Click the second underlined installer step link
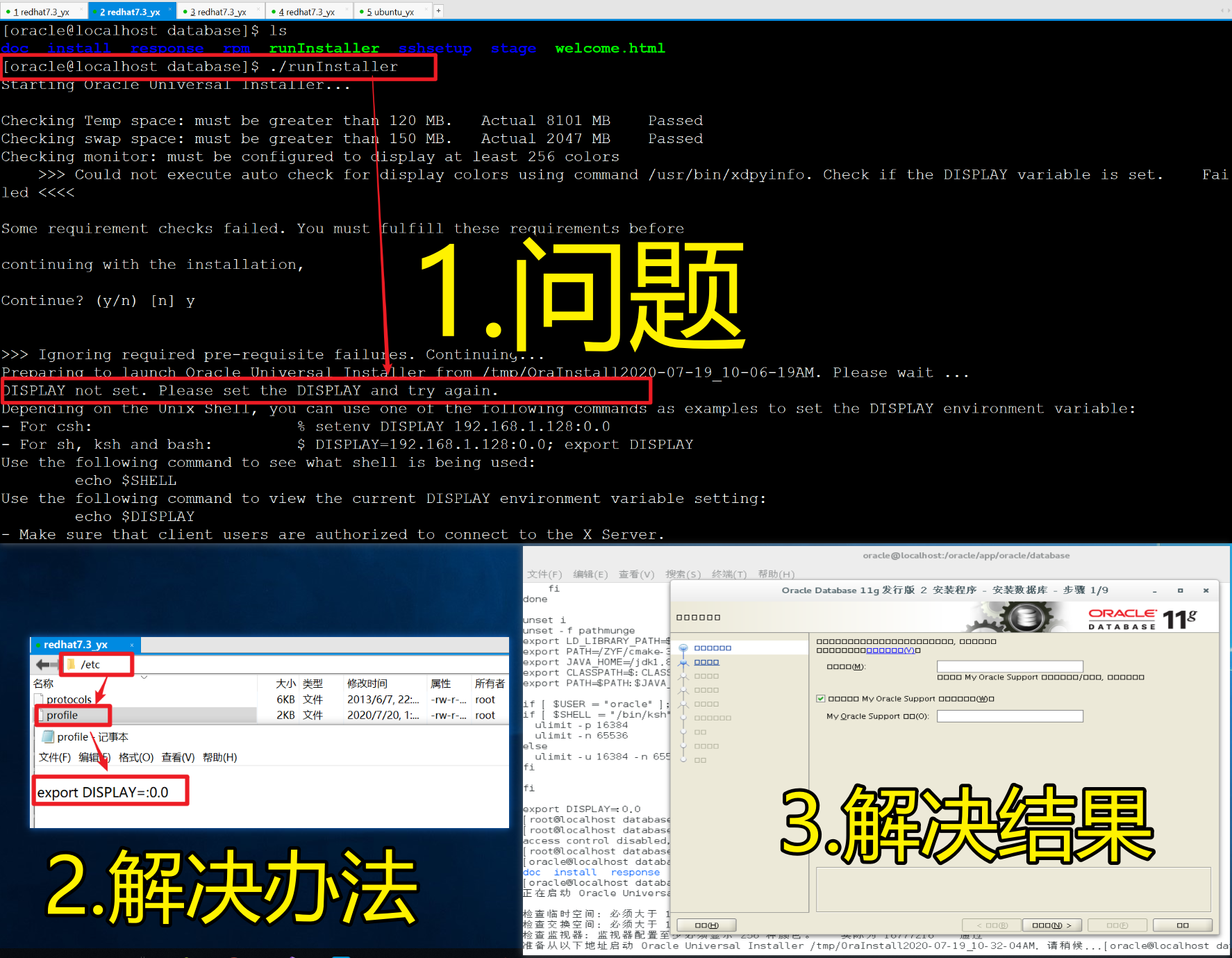The image size is (1232, 958). click(706, 662)
